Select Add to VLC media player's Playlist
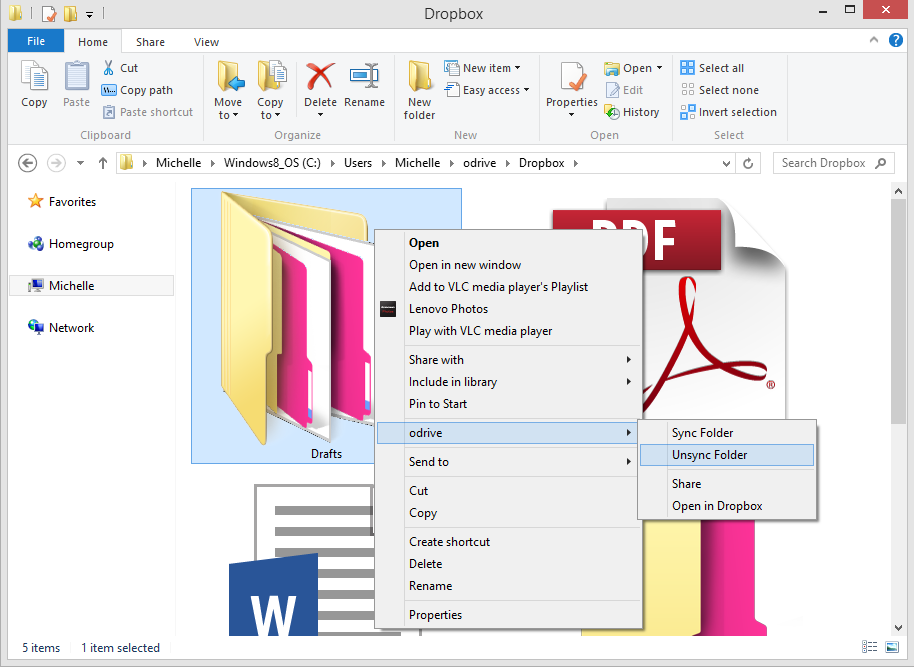This screenshot has width=914, height=667. [508, 287]
